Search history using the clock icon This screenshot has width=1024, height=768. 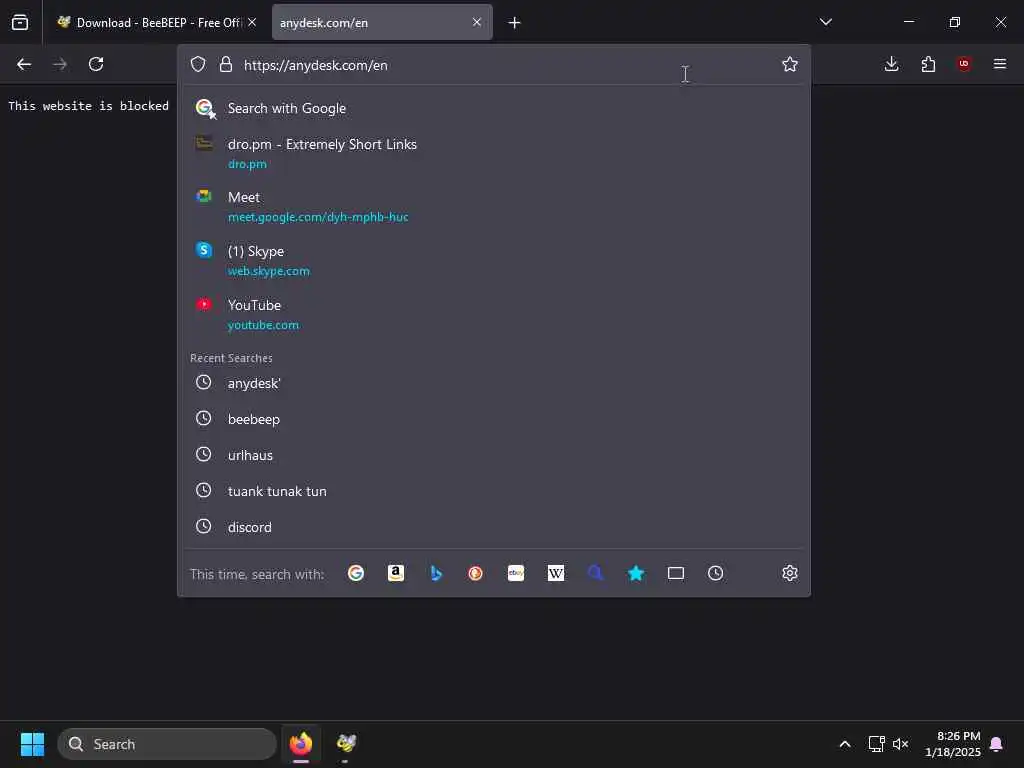tap(716, 573)
